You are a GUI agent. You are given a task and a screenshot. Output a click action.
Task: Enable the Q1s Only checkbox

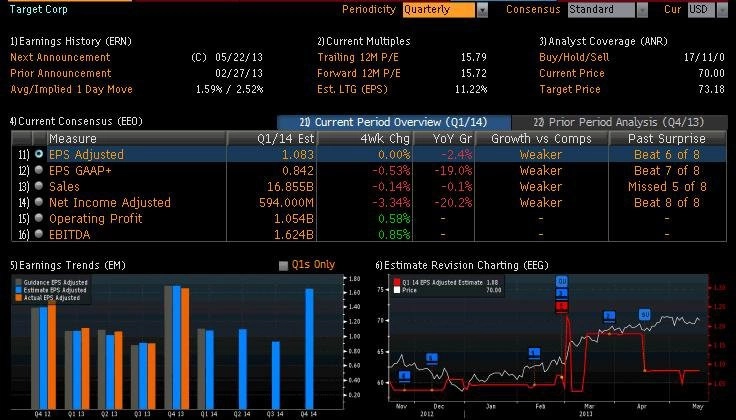click(x=283, y=265)
